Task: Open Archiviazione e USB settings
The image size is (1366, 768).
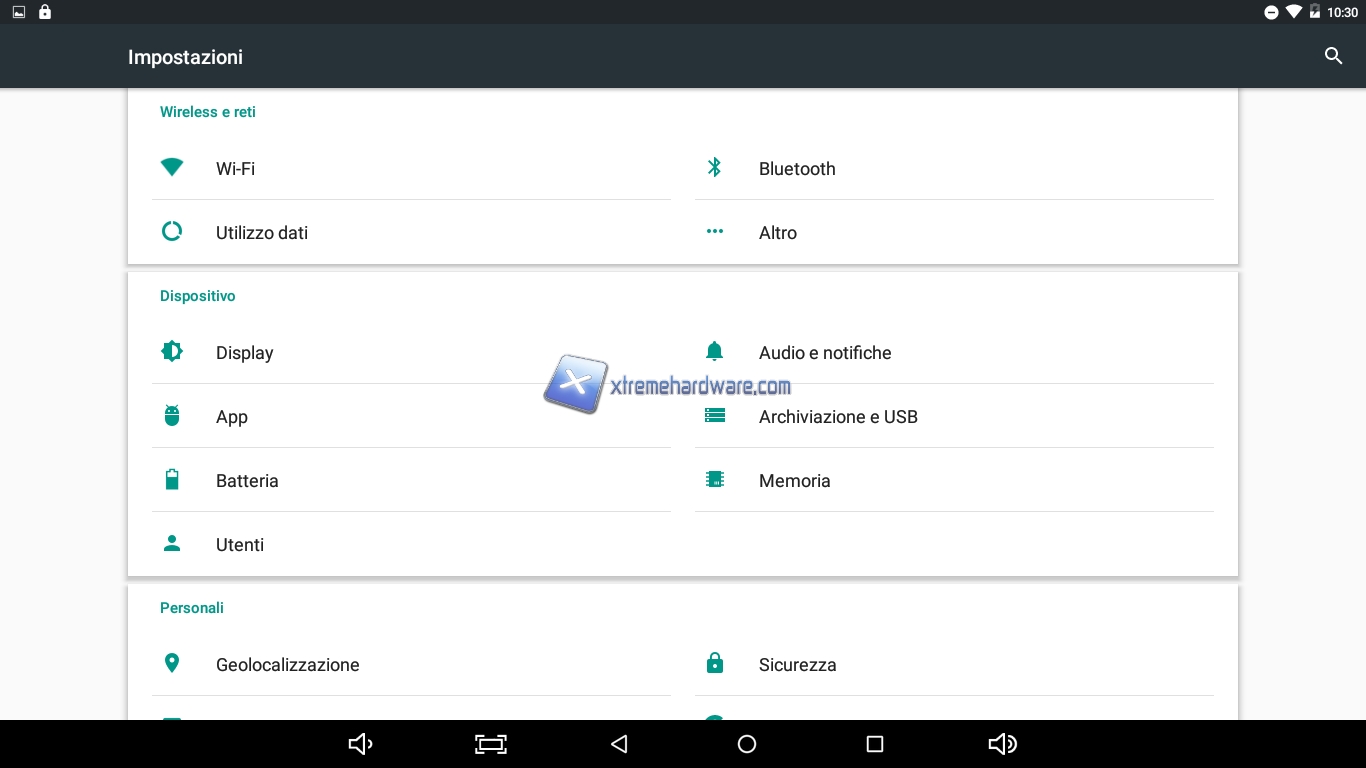Action: [838, 417]
